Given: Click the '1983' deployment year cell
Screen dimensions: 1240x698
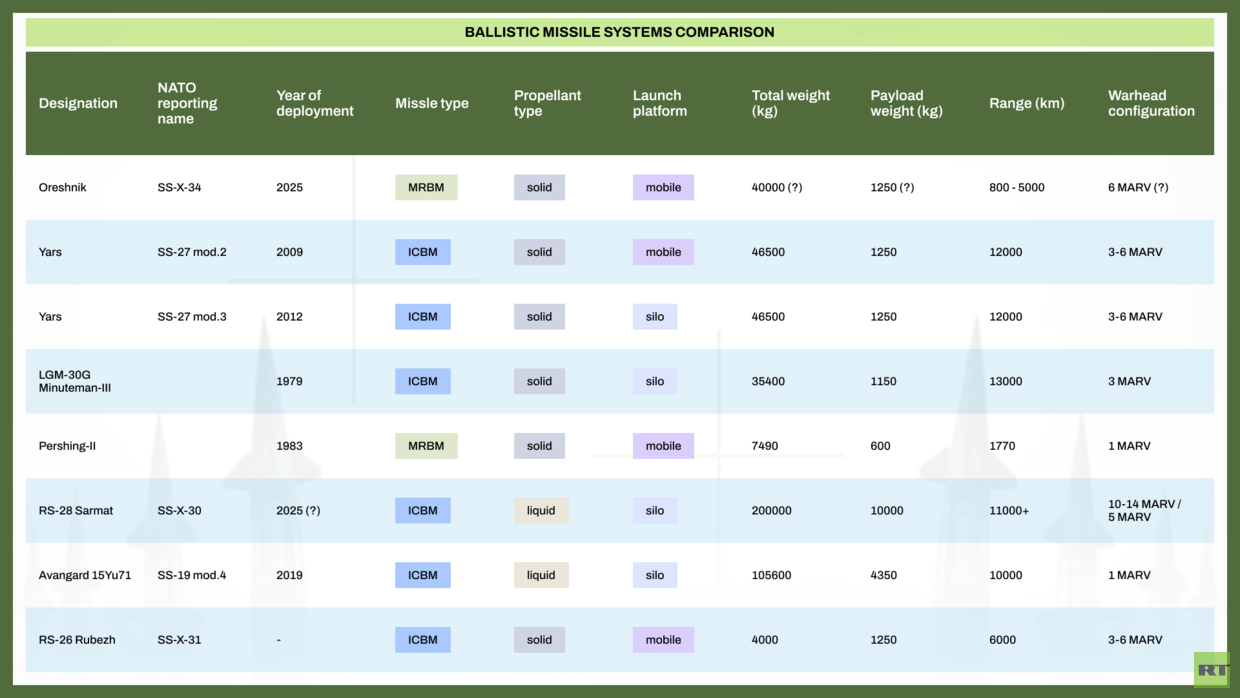Looking at the screenshot, I should (x=289, y=446).
